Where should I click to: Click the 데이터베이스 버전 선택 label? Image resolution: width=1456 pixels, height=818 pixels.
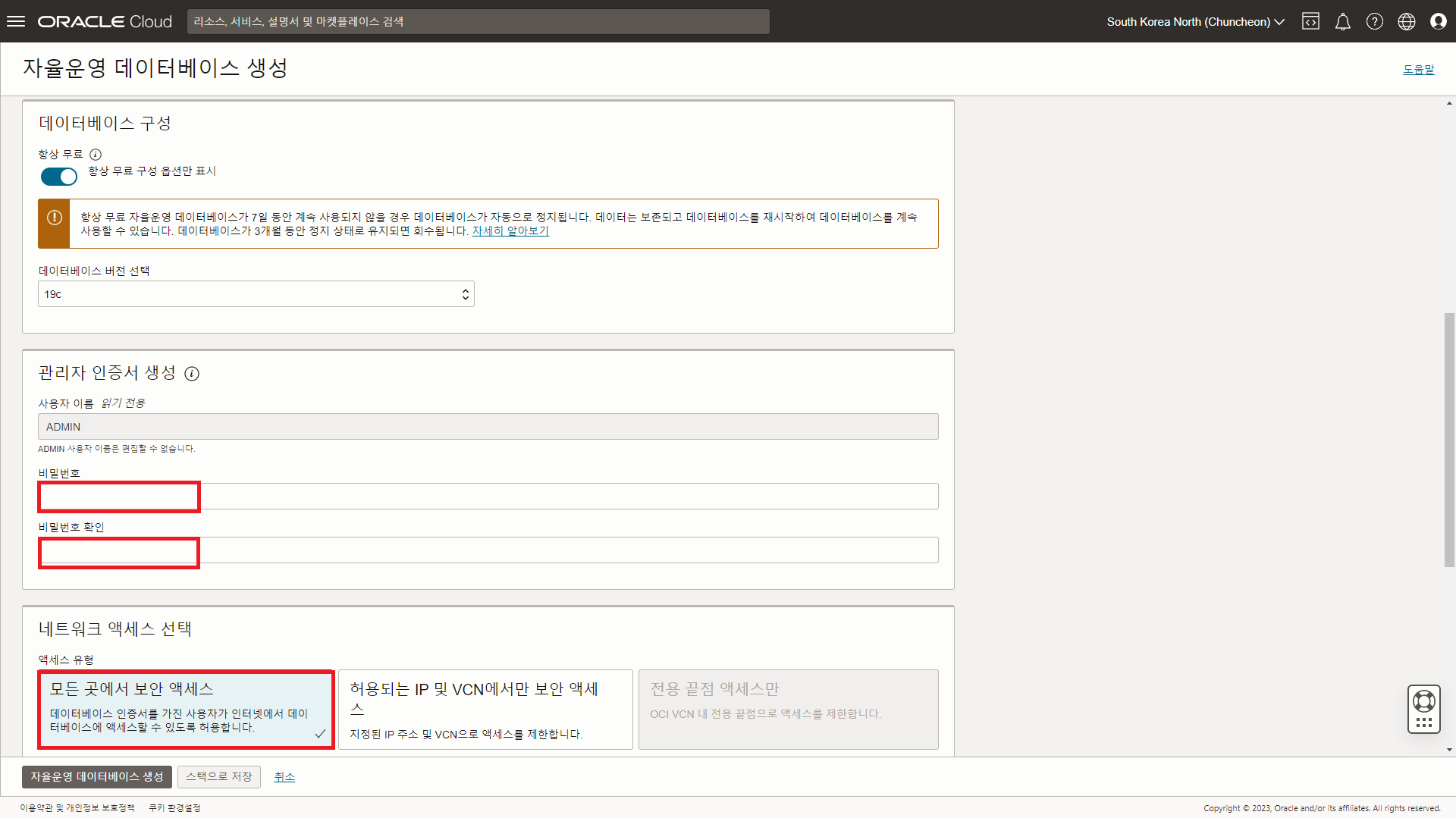coord(94,271)
